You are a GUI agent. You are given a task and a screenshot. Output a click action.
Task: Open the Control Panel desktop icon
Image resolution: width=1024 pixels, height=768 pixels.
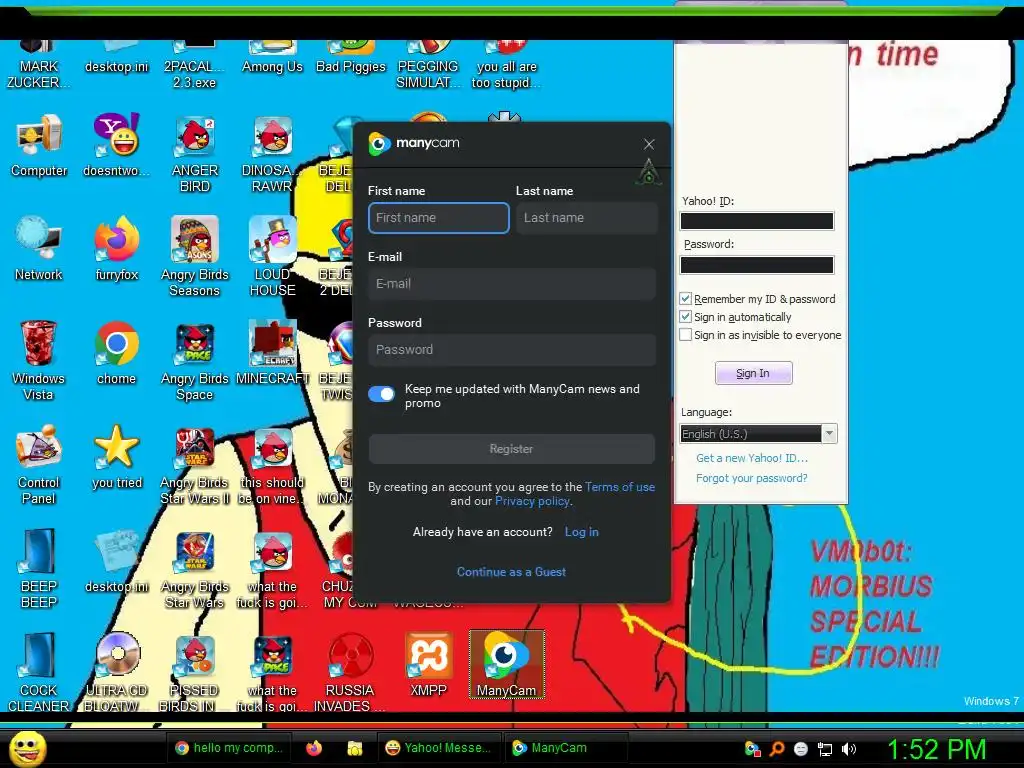tap(39, 464)
